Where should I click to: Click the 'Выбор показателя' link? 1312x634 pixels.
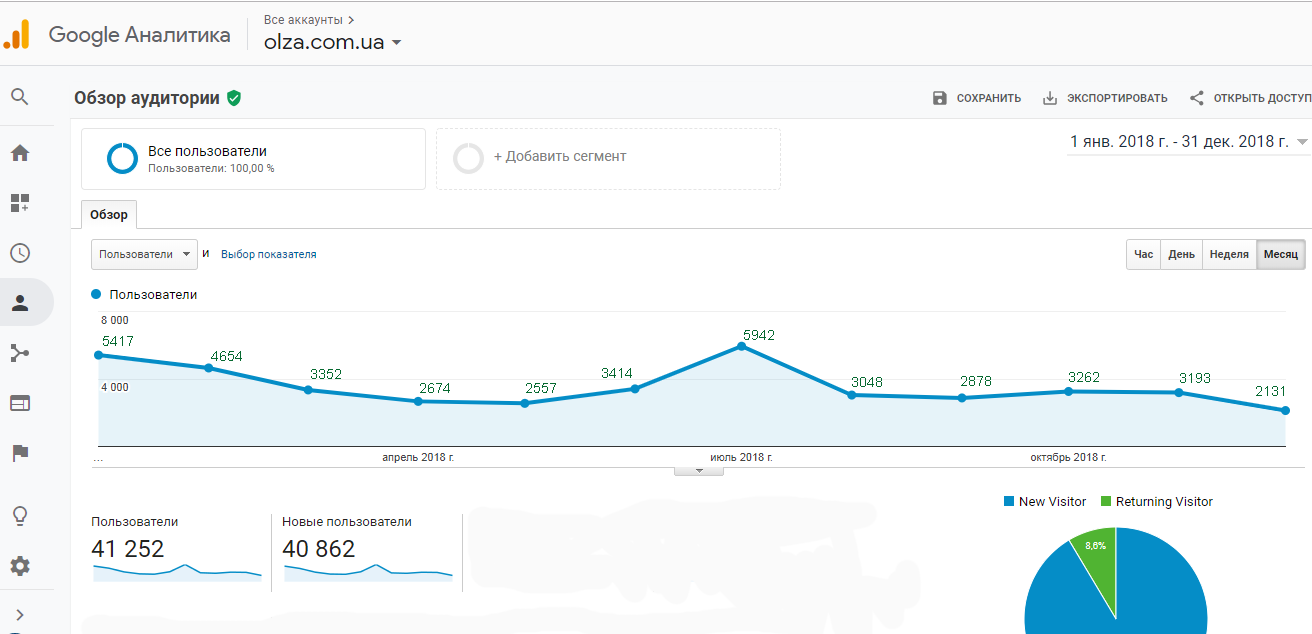269,254
